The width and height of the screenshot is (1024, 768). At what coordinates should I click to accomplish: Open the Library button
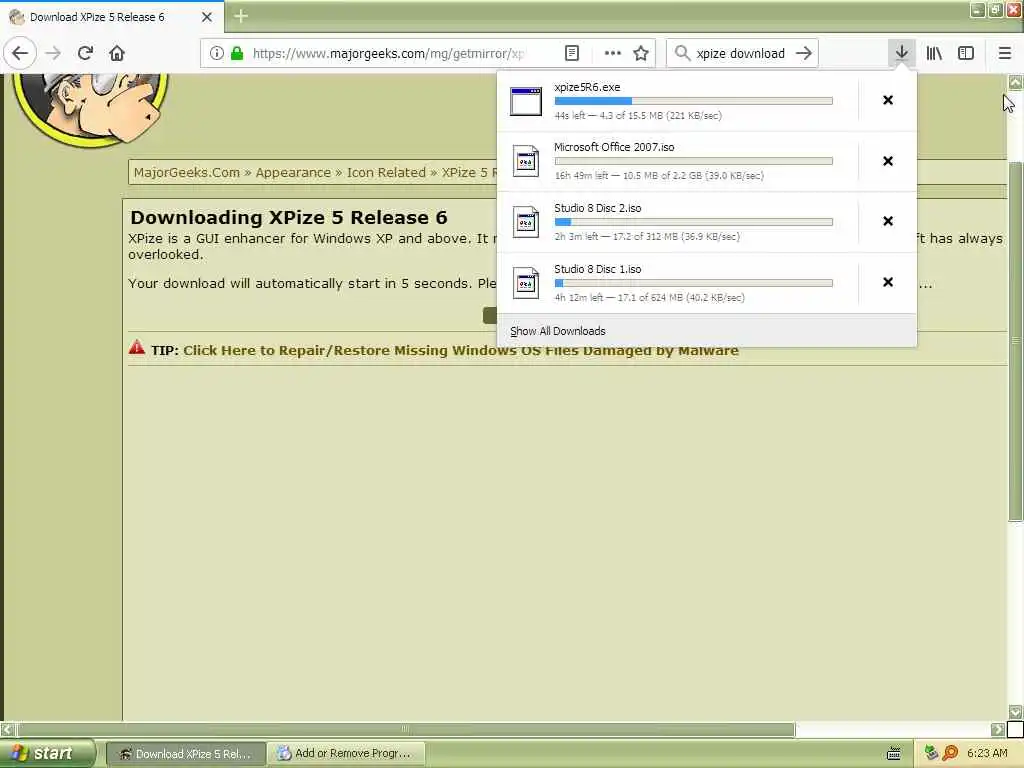pos(934,53)
